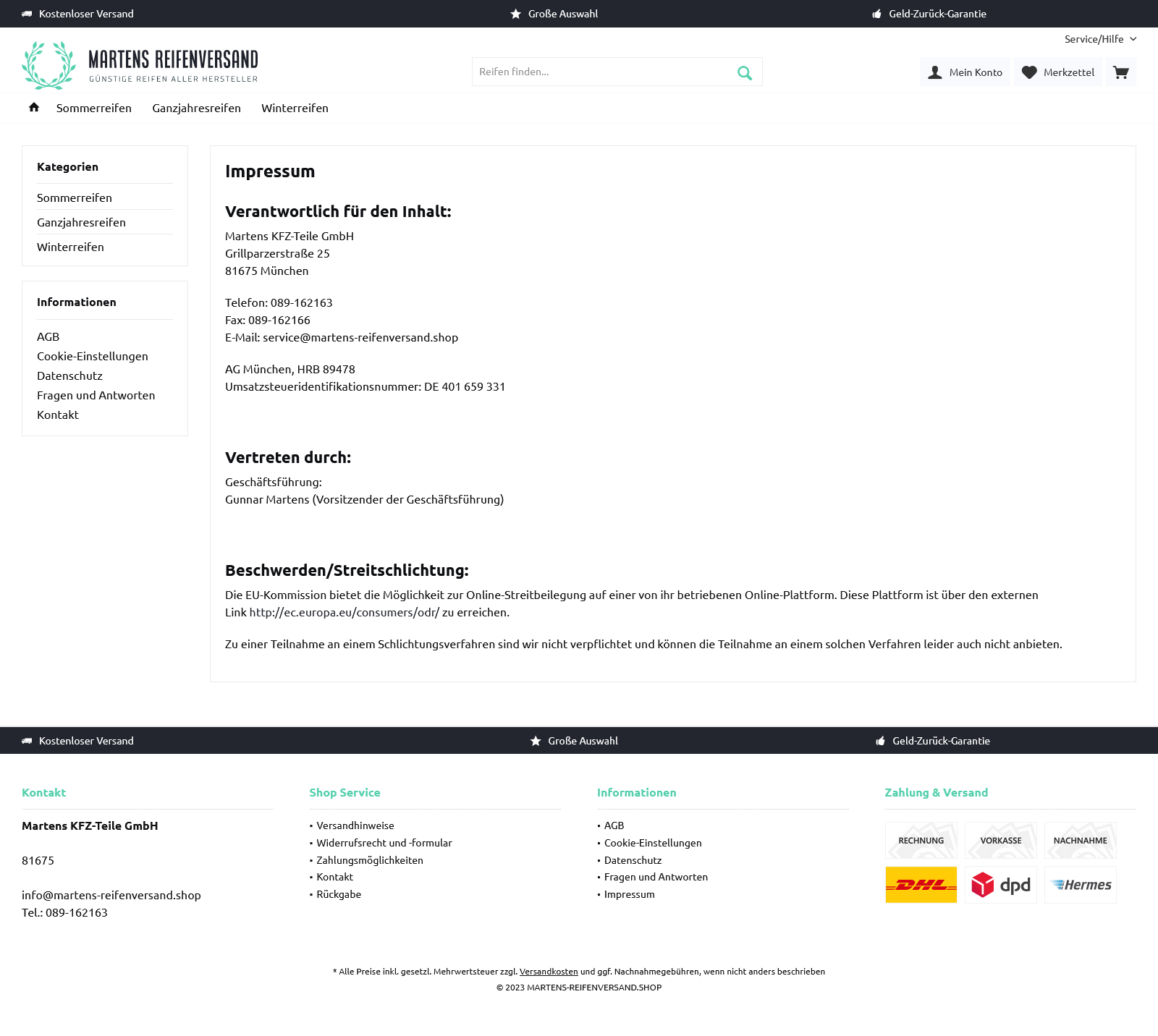Click the search magnifier icon
The width and height of the screenshot is (1158, 1036).
pyautogui.click(x=745, y=72)
